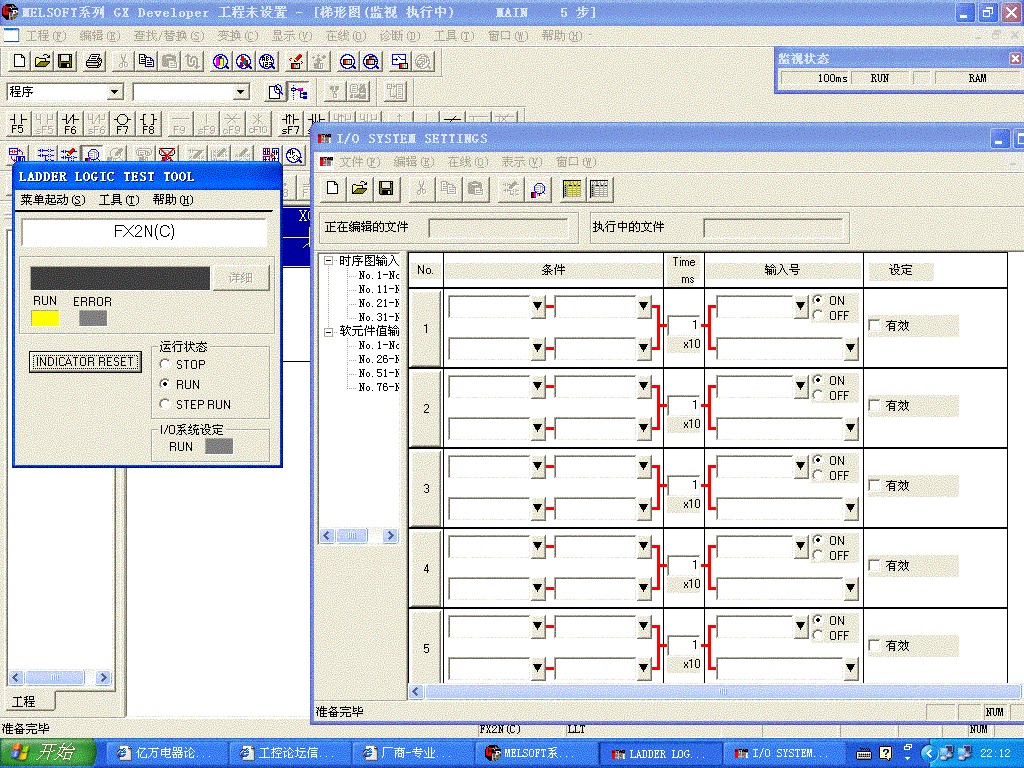Image resolution: width=1024 pixels, height=768 pixels.
Task: Enable the 有效 checkbox in row 1
Action: (x=874, y=325)
